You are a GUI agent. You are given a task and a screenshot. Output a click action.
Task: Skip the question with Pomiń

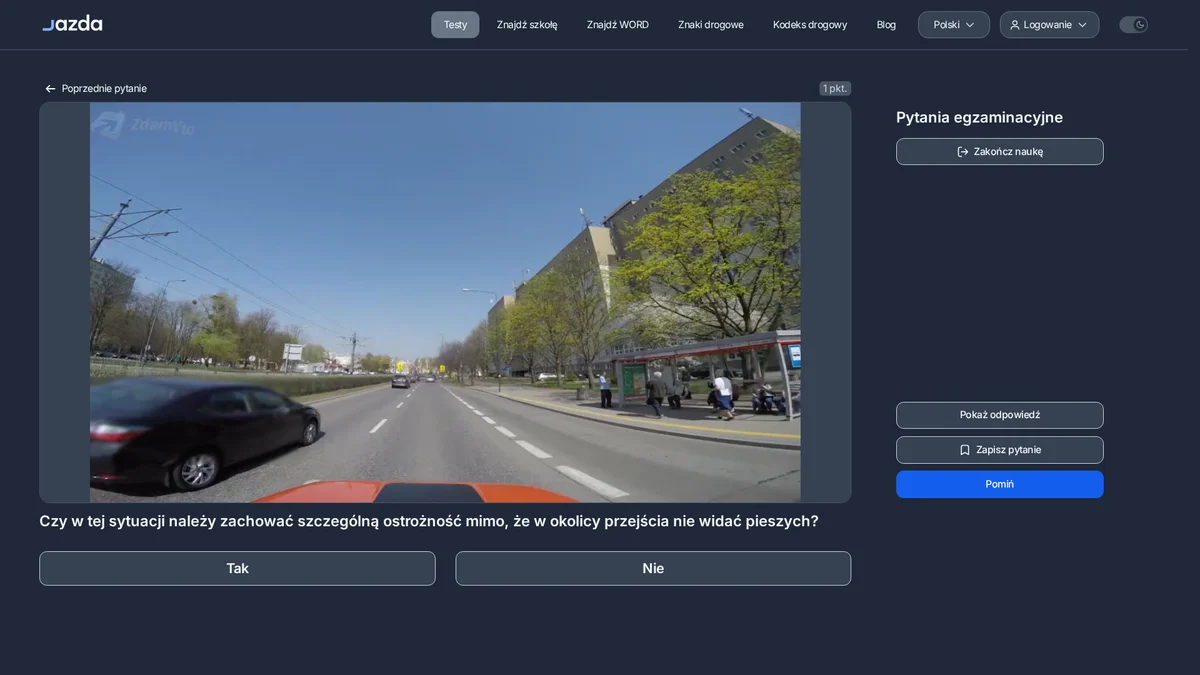[1000, 484]
